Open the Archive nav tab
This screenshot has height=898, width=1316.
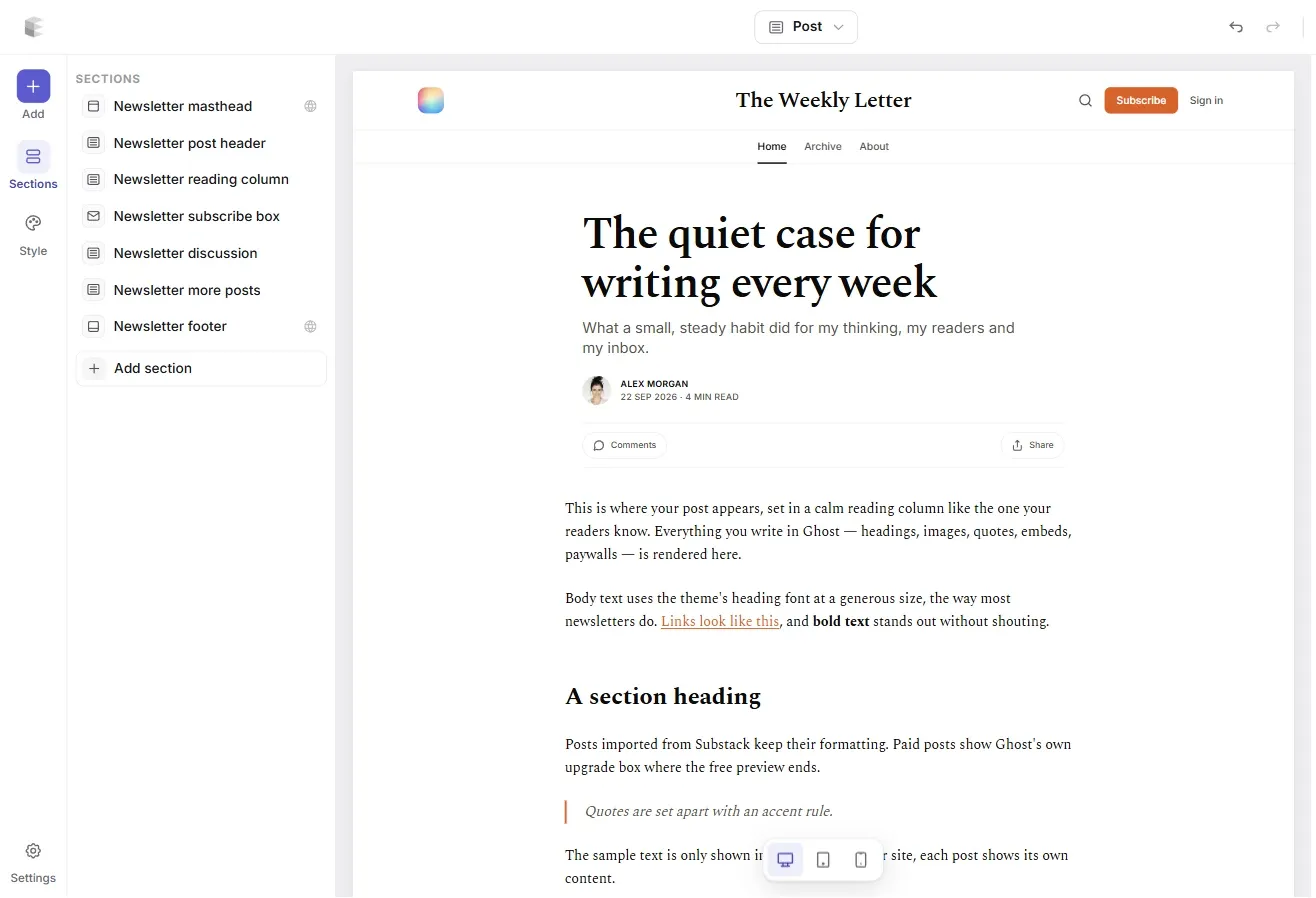[823, 146]
